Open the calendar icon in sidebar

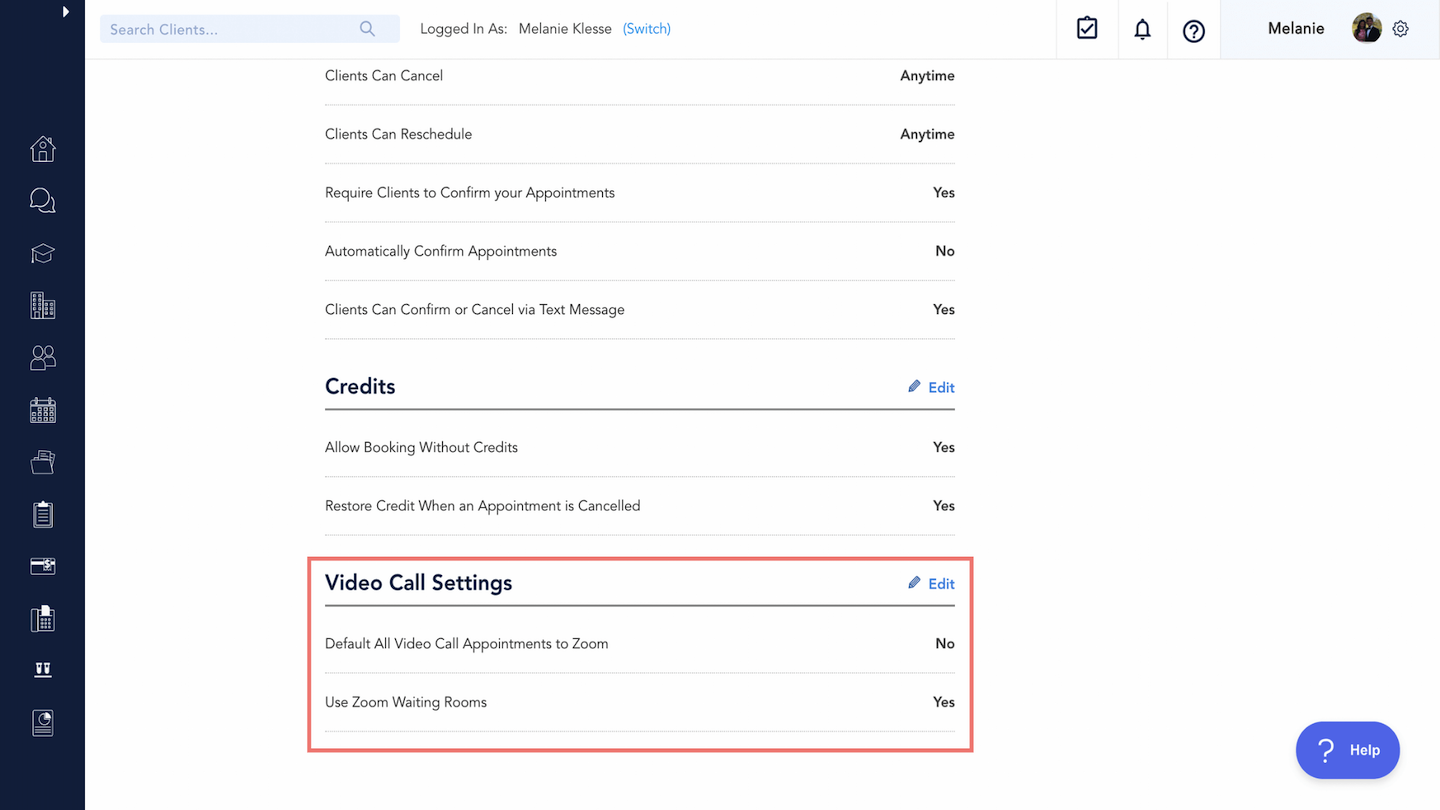(42, 410)
